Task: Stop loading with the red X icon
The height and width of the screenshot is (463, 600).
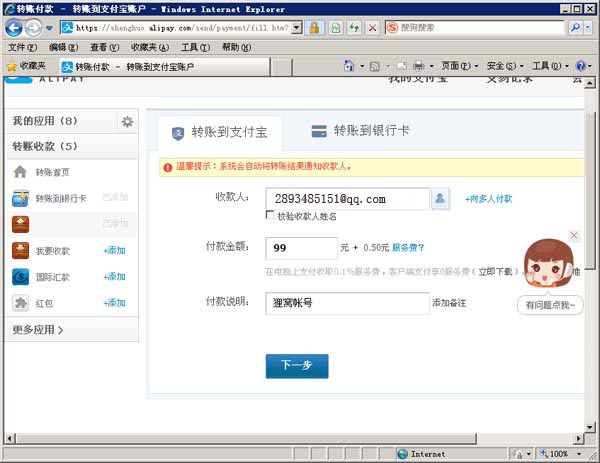Action: [372, 28]
